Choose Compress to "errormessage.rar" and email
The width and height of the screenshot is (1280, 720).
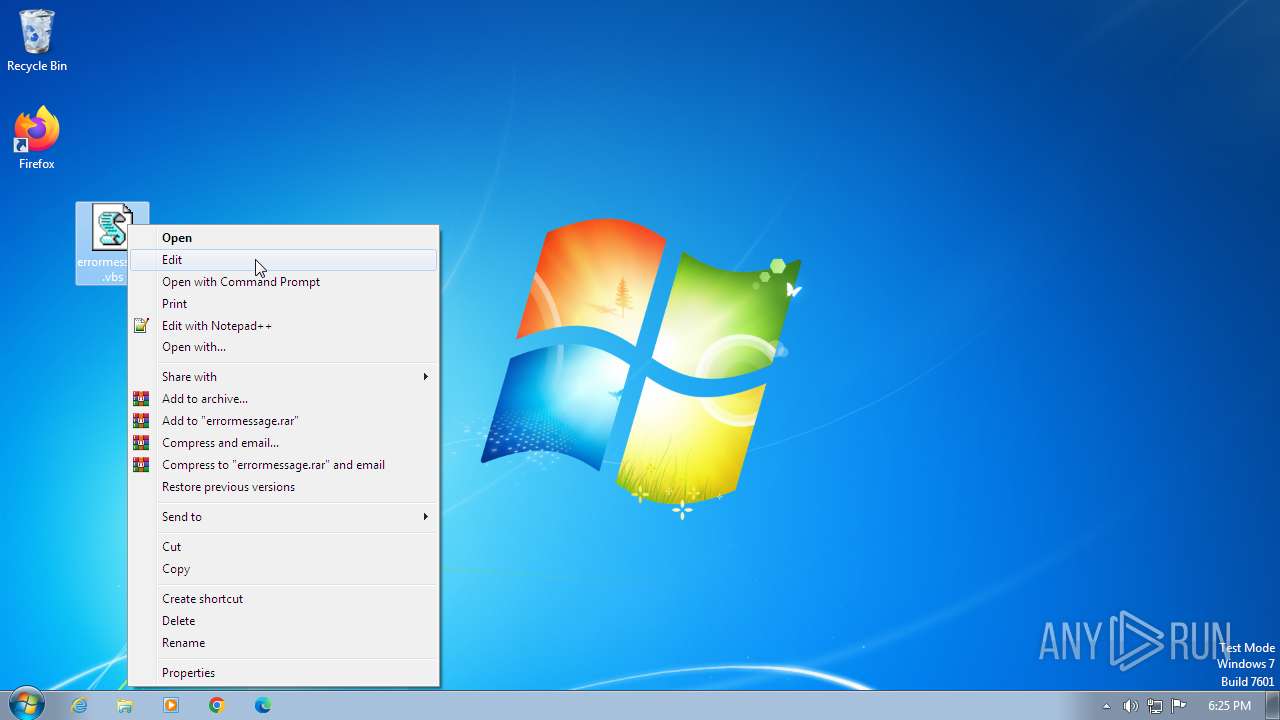pos(284,465)
